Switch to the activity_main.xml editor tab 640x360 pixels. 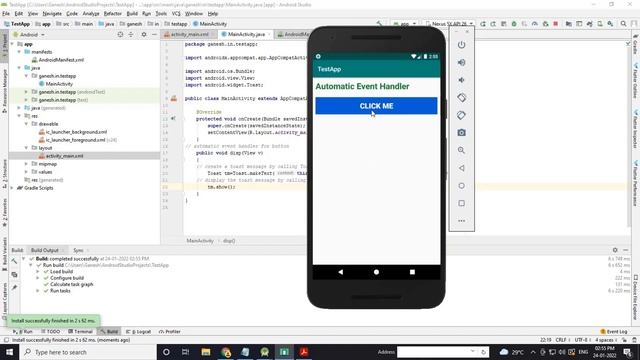pos(189,34)
